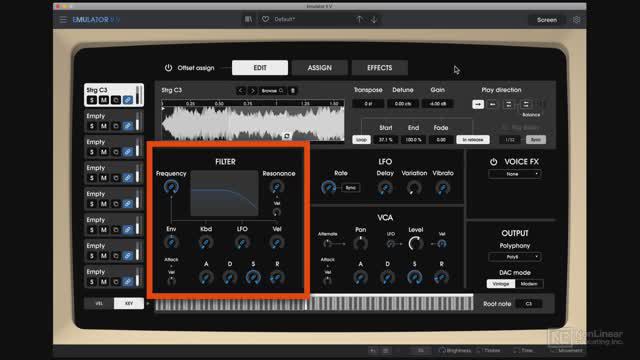
Task: Open the Default preset name menu
Action: click(x=284, y=19)
